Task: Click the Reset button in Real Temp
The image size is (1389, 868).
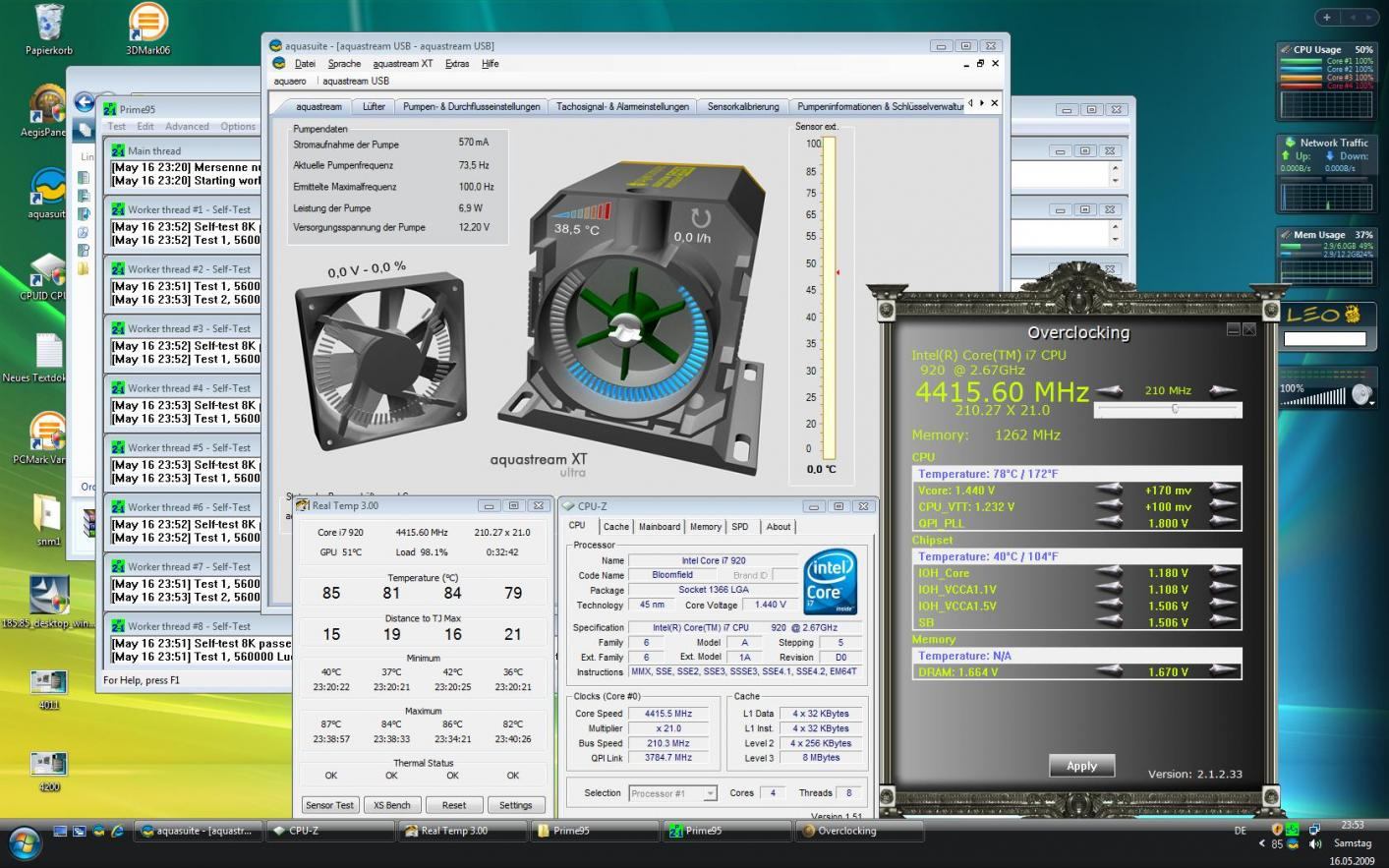Action: (453, 805)
